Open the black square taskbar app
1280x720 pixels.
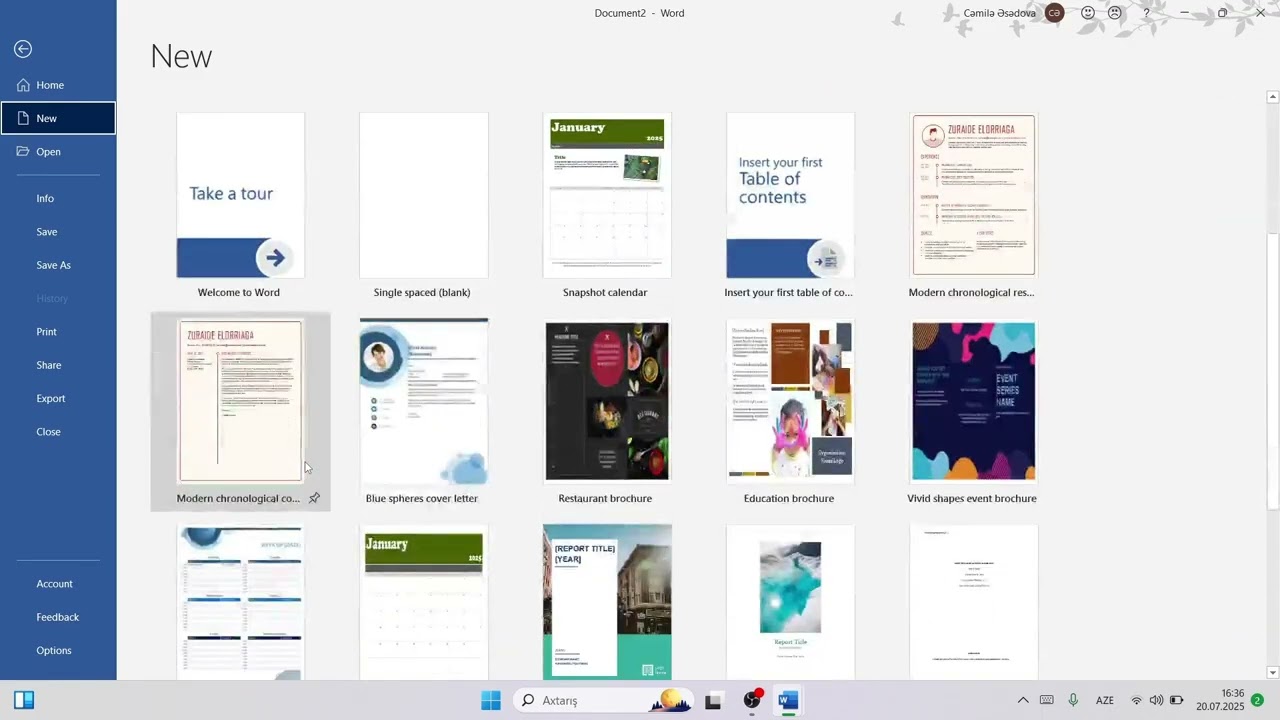(x=713, y=701)
